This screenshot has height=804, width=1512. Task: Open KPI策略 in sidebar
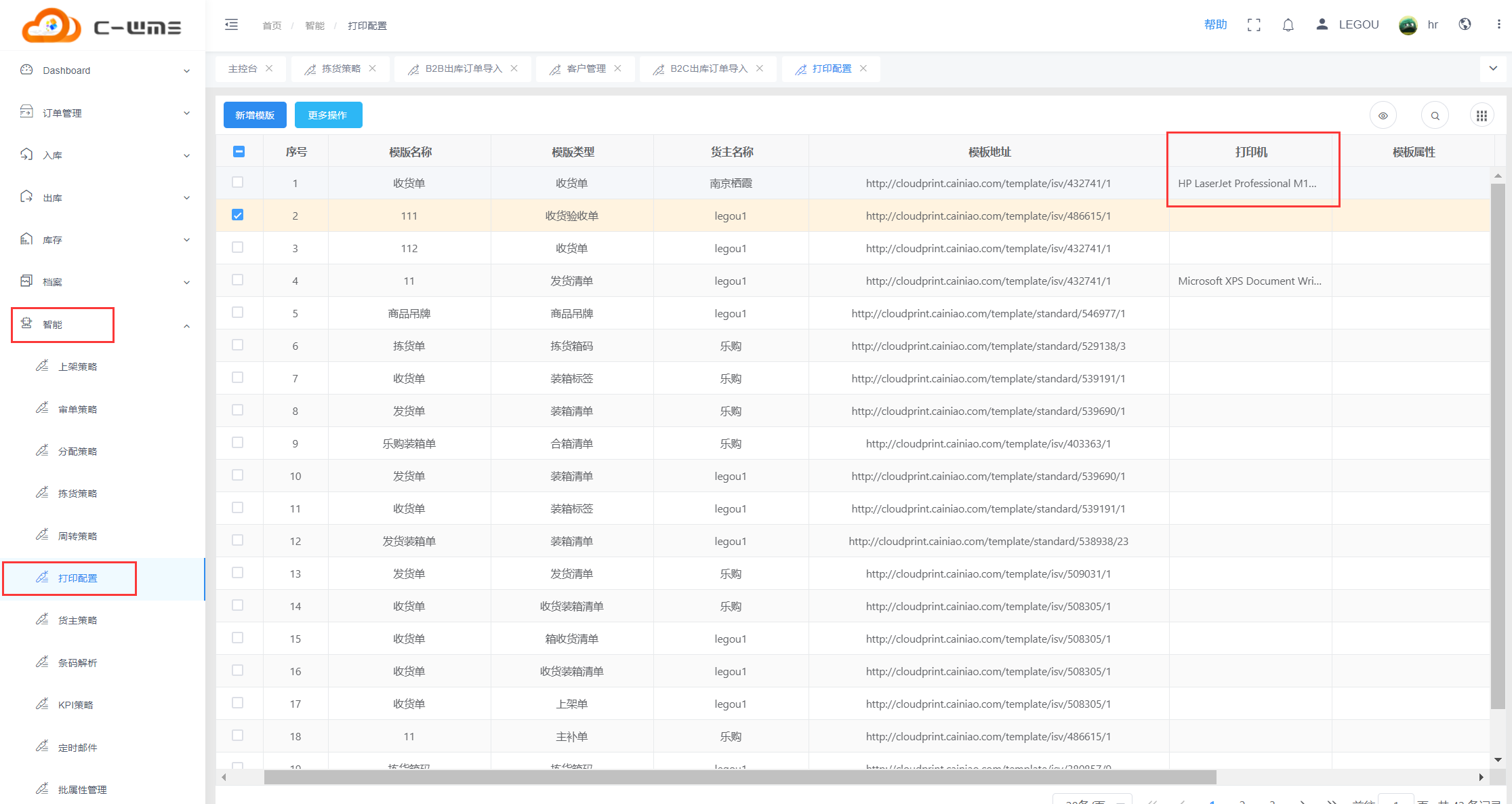75,705
